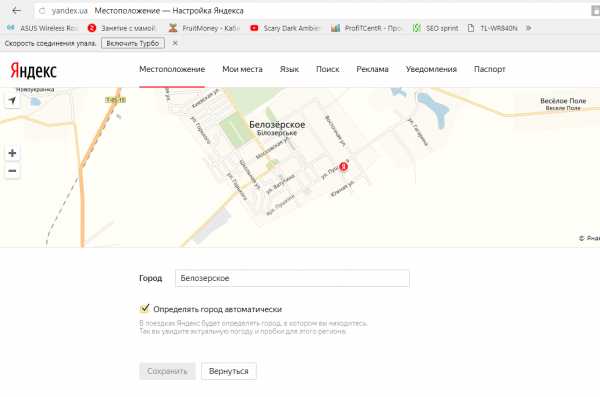Open the SEO sprint bookmark

tap(435, 28)
